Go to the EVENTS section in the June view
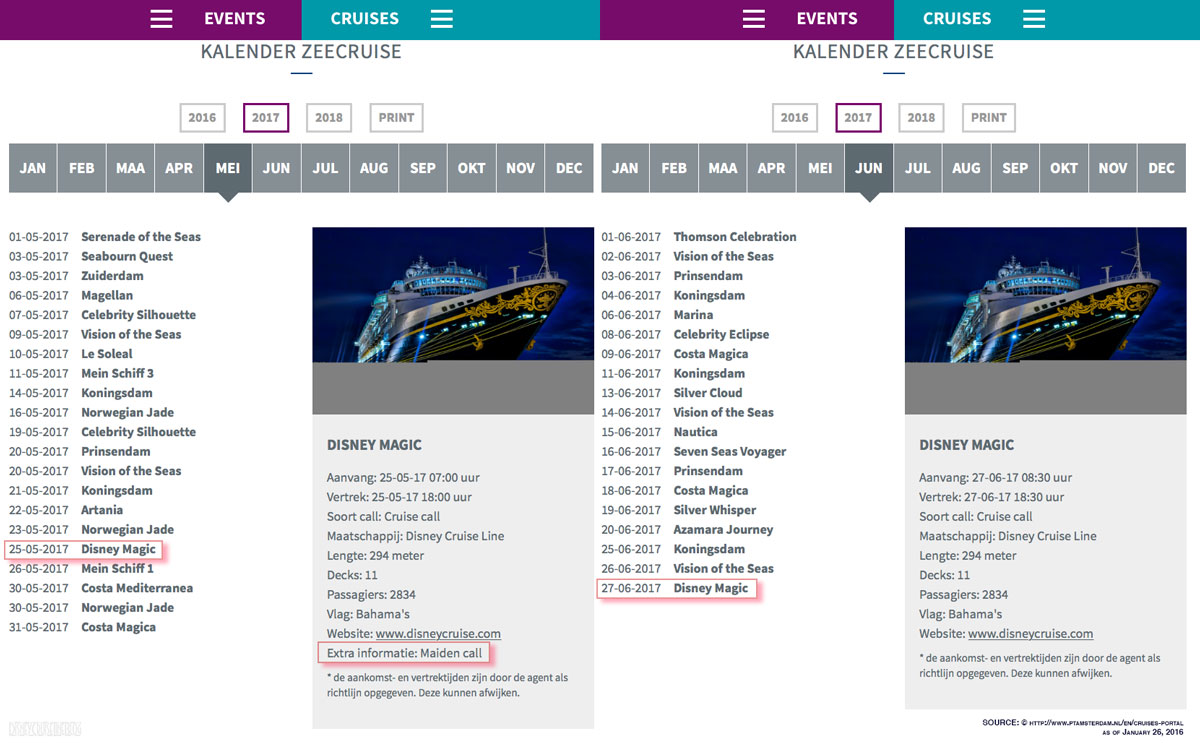Screen dimensions: 1200x743 [827, 19]
